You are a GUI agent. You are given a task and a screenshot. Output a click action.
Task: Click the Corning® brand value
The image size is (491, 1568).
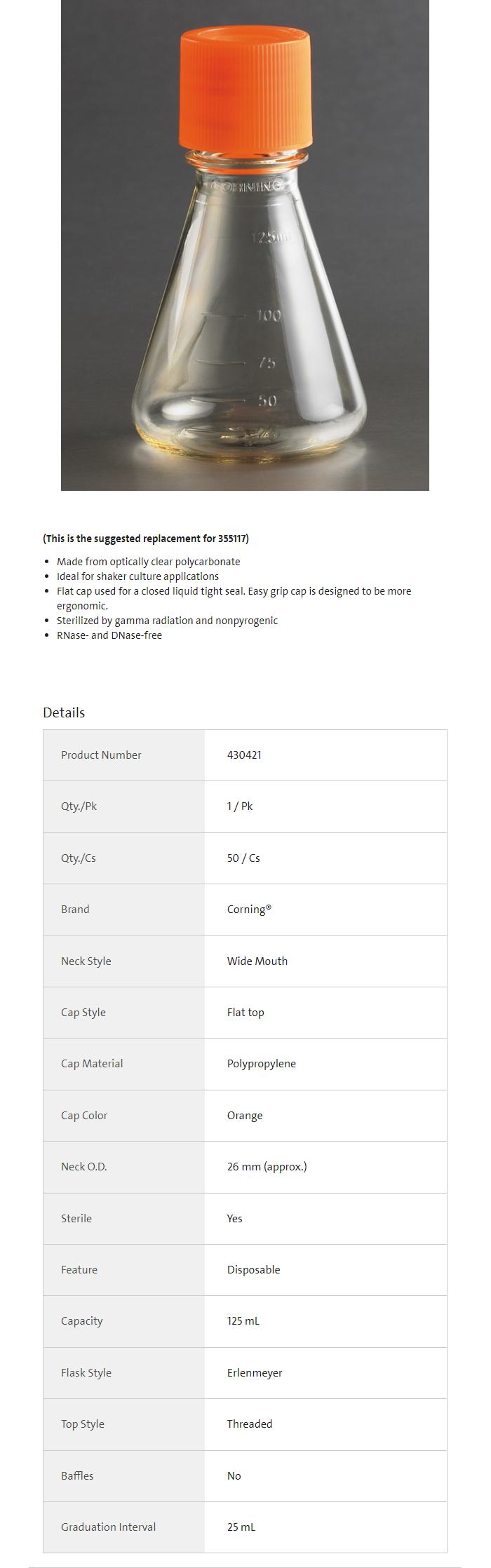[x=249, y=910]
